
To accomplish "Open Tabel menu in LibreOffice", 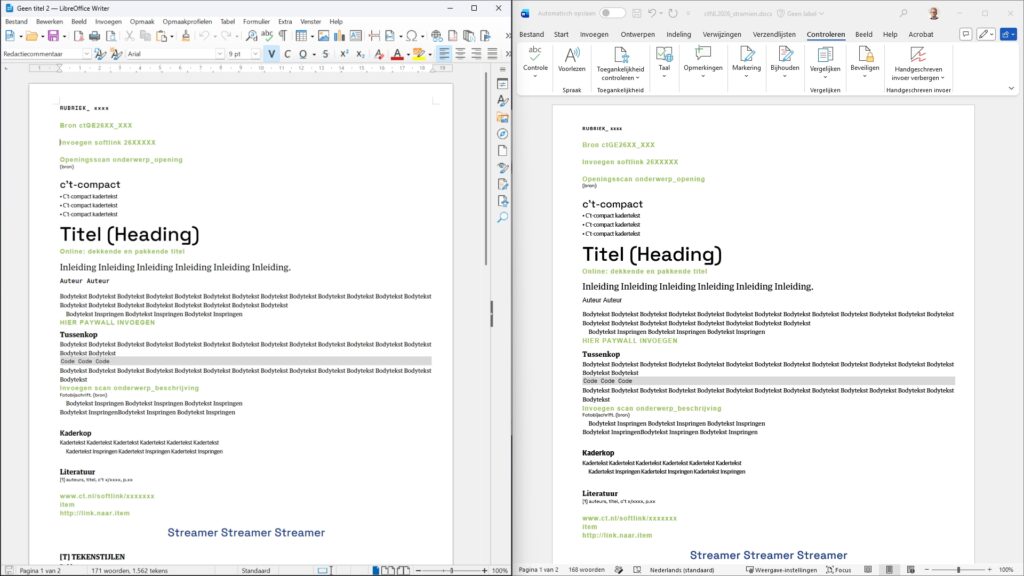I will (227, 22).
